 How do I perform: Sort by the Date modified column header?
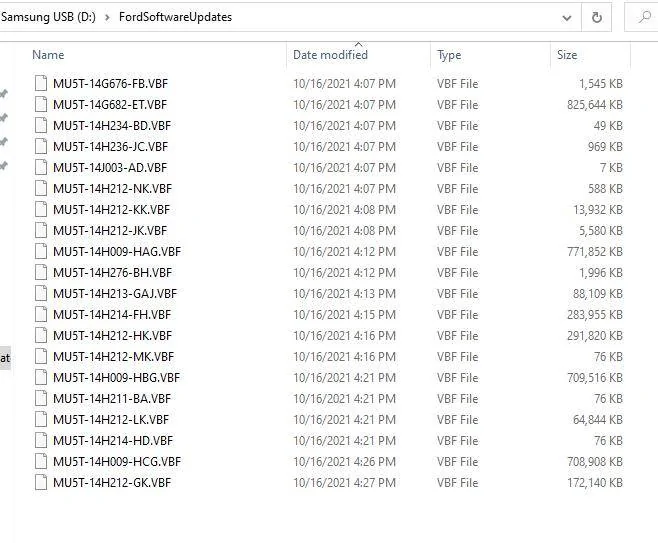point(330,55)
